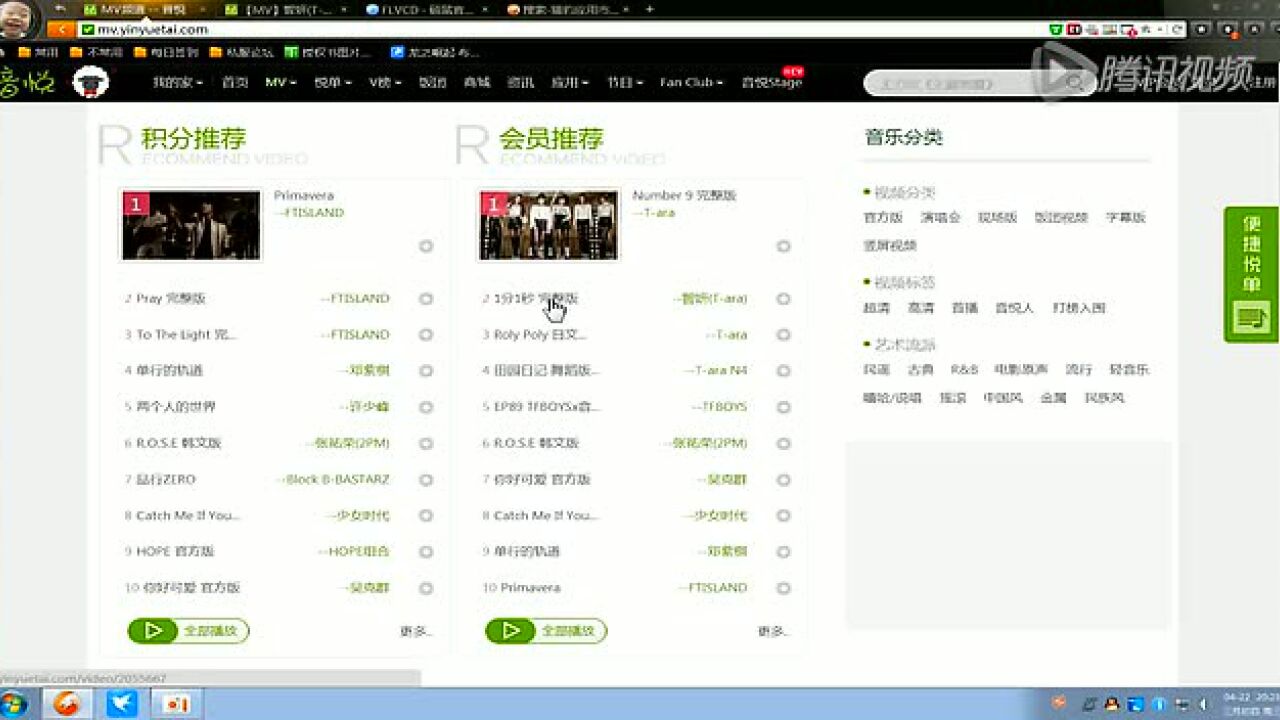Open 单行的轨道 title in 积分推荐 list
1280x720 pixels.
(170, 371)
